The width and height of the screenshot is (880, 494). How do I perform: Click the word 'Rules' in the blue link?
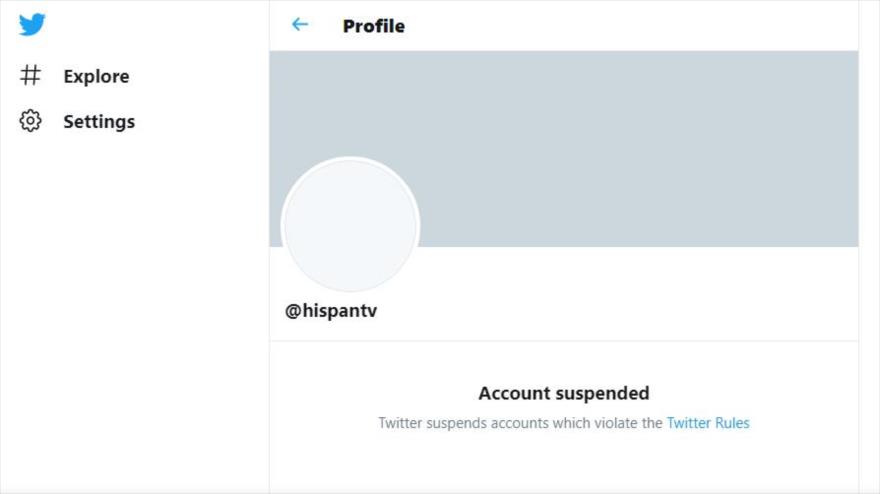point(732,423)
